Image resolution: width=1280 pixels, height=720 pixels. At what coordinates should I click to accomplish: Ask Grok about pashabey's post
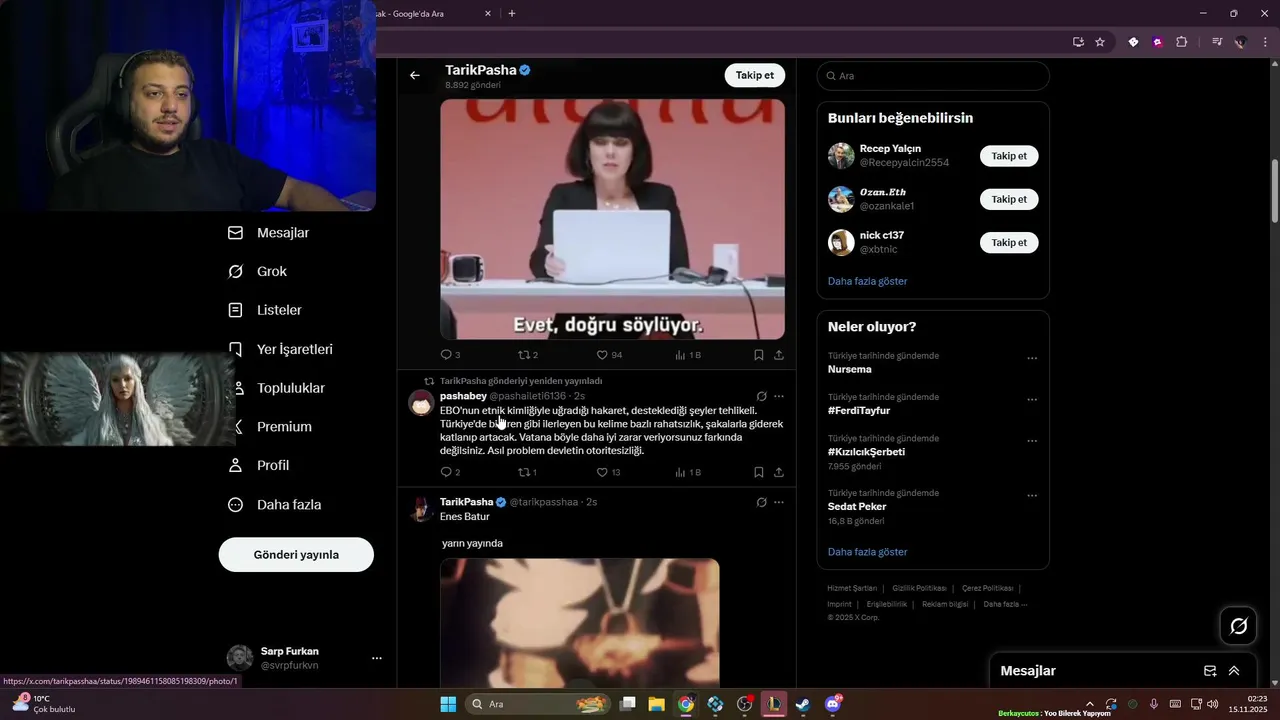pos(762,396)
